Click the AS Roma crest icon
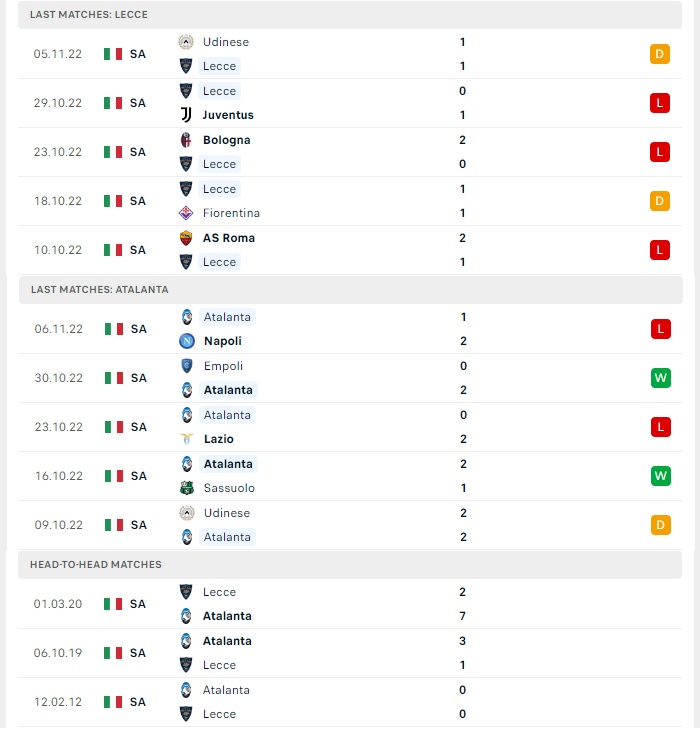The image size is (700, 729). (x=186, y=238)
